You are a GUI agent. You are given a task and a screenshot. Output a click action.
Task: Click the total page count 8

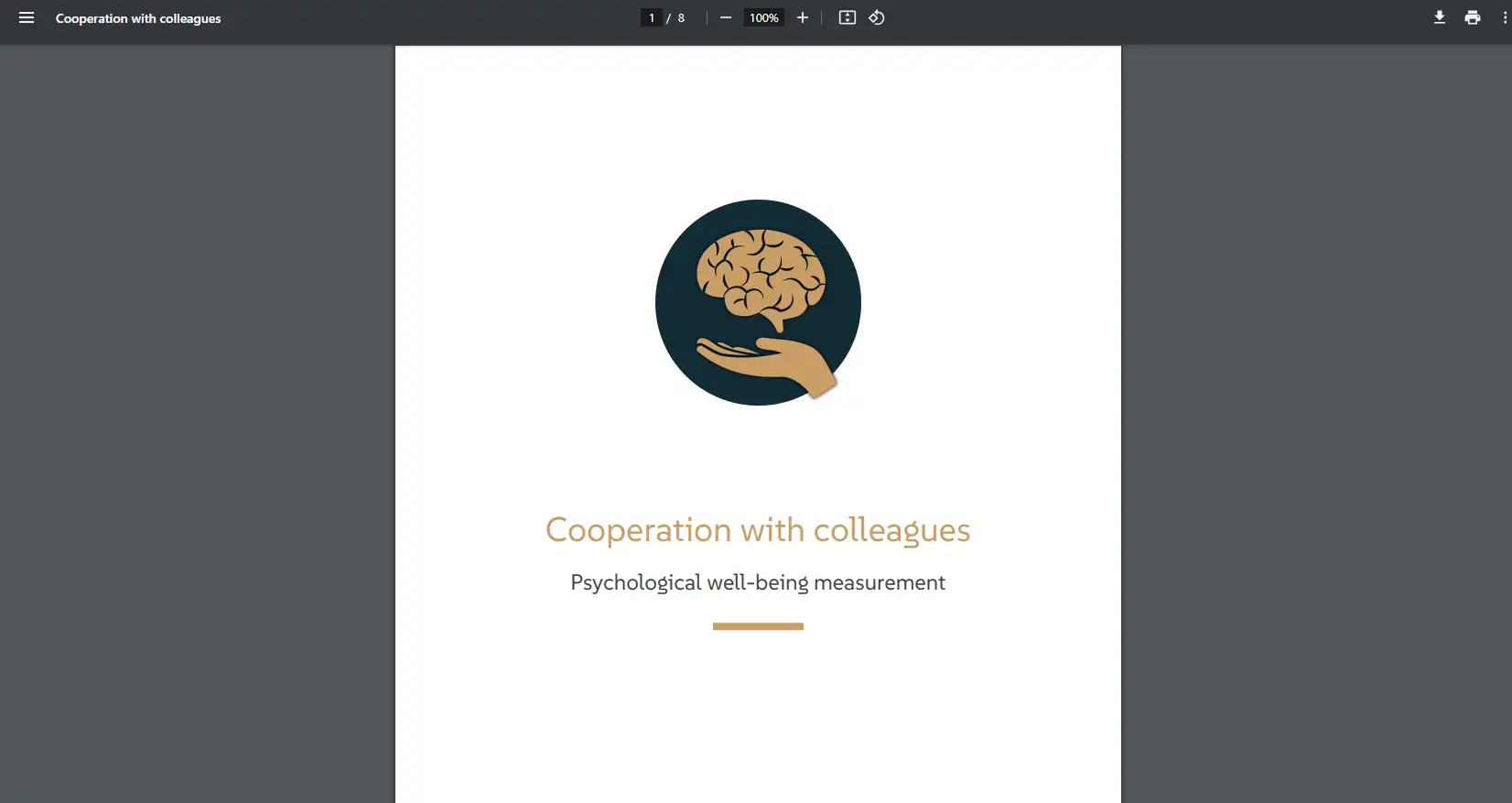(681, 18)
